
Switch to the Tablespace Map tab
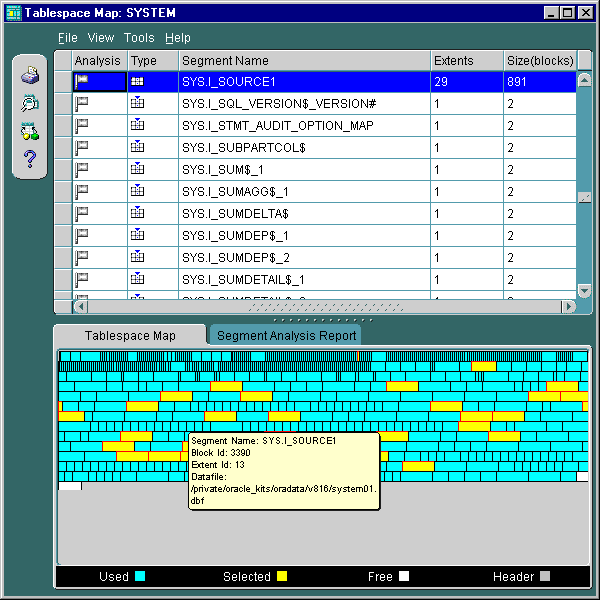130,336
